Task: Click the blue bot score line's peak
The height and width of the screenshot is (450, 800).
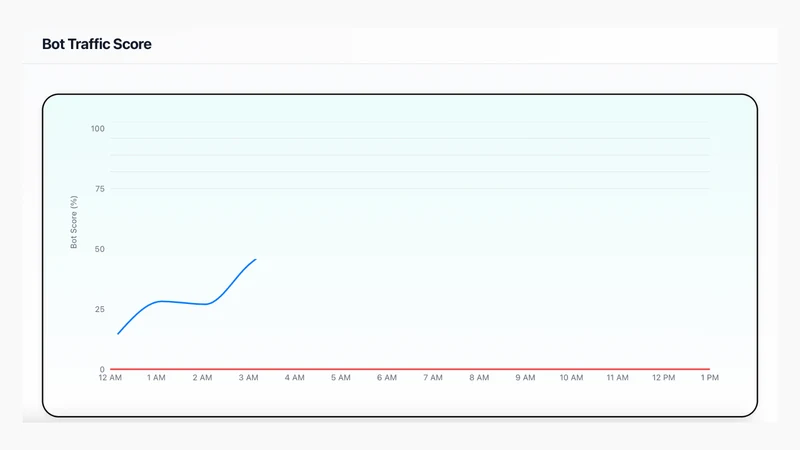Action: pos(255,260)
